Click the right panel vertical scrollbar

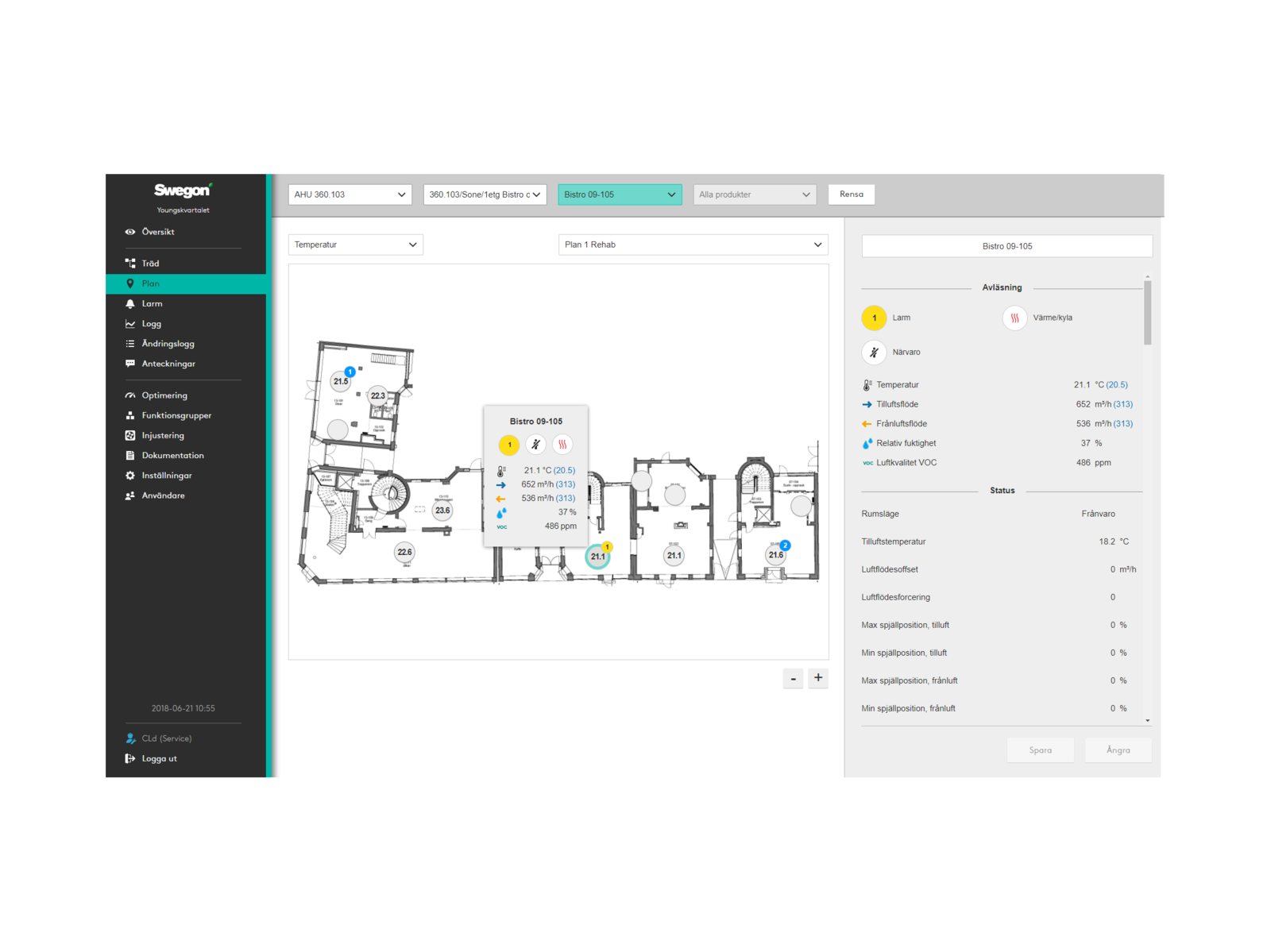(1147, 313)
